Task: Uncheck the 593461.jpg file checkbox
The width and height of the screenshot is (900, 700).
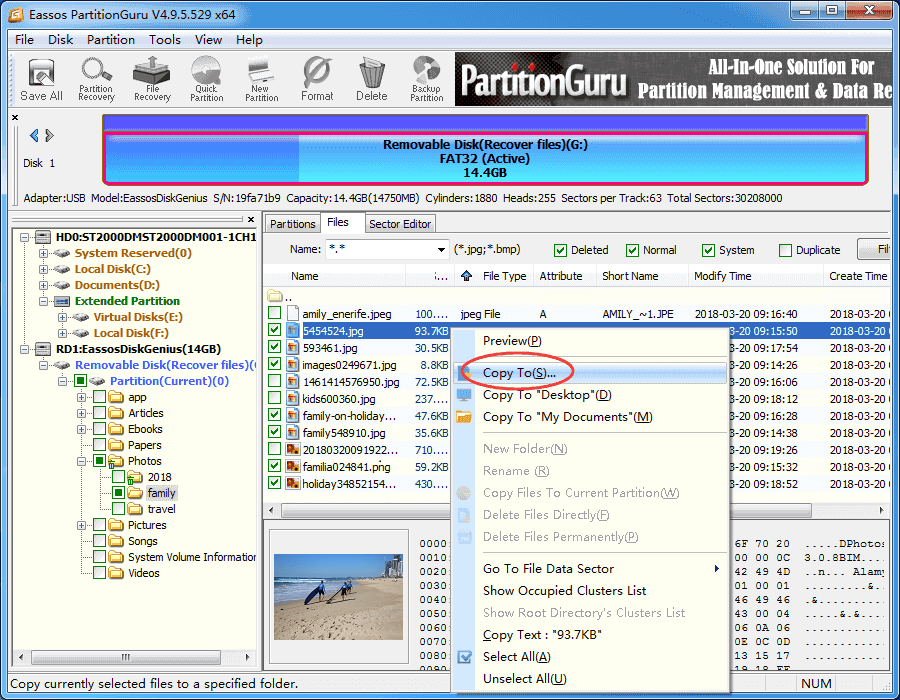Action: click(x=274, y=347)
